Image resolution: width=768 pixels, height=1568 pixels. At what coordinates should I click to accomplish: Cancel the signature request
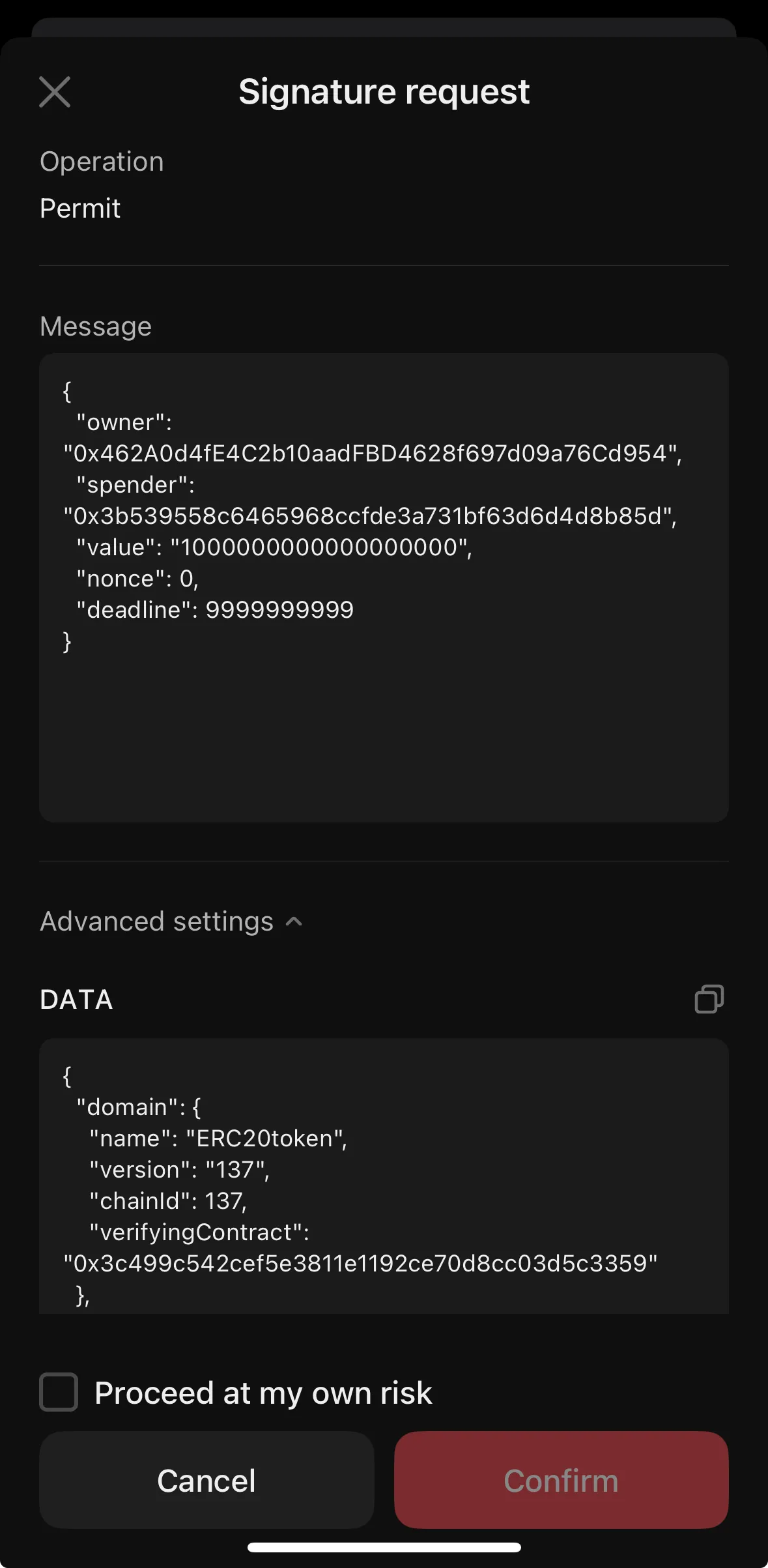point(206,1480)
